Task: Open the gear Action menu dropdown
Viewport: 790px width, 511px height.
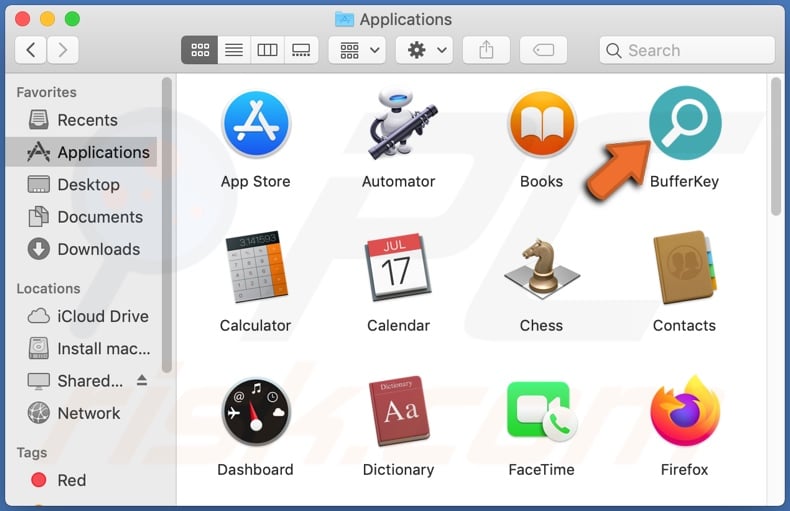Action: (424, 50)
